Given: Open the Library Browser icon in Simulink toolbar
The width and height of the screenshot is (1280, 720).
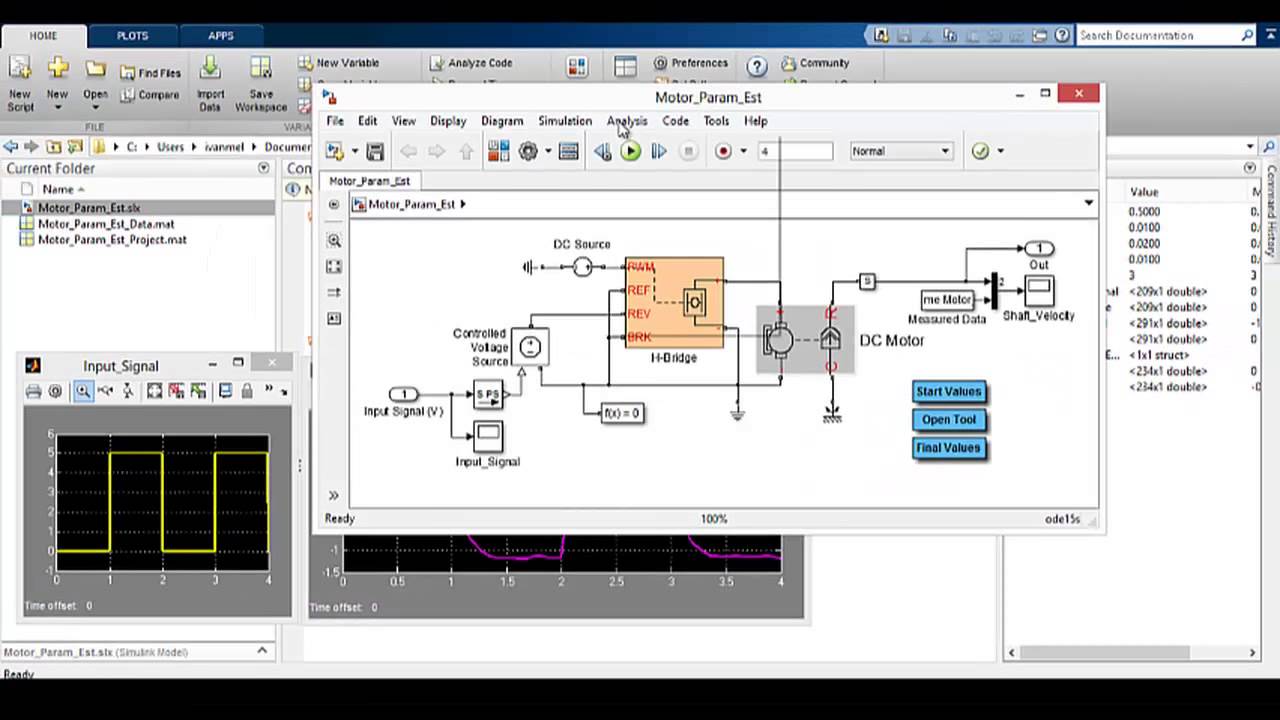Looking at the screenshot, I should pyautogui.click(x=498, y=151).
